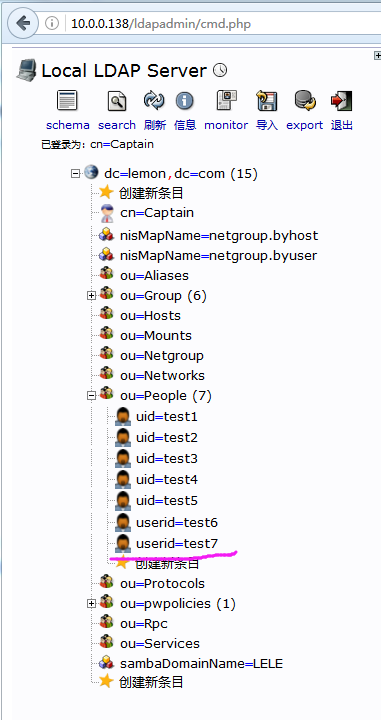381x720 pixels.
Task: Click the ou=Services group icon
Action: point(106,642)
